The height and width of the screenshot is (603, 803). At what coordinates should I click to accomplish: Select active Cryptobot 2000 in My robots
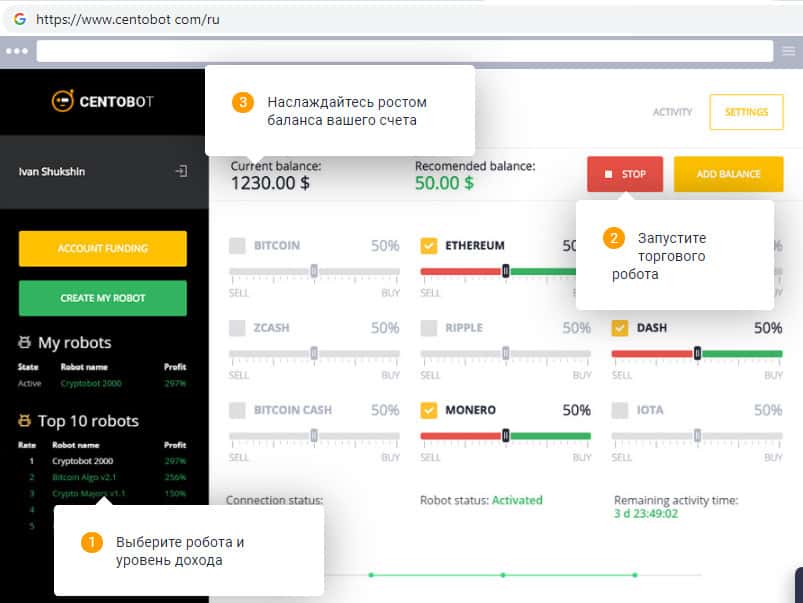[91, 383]
